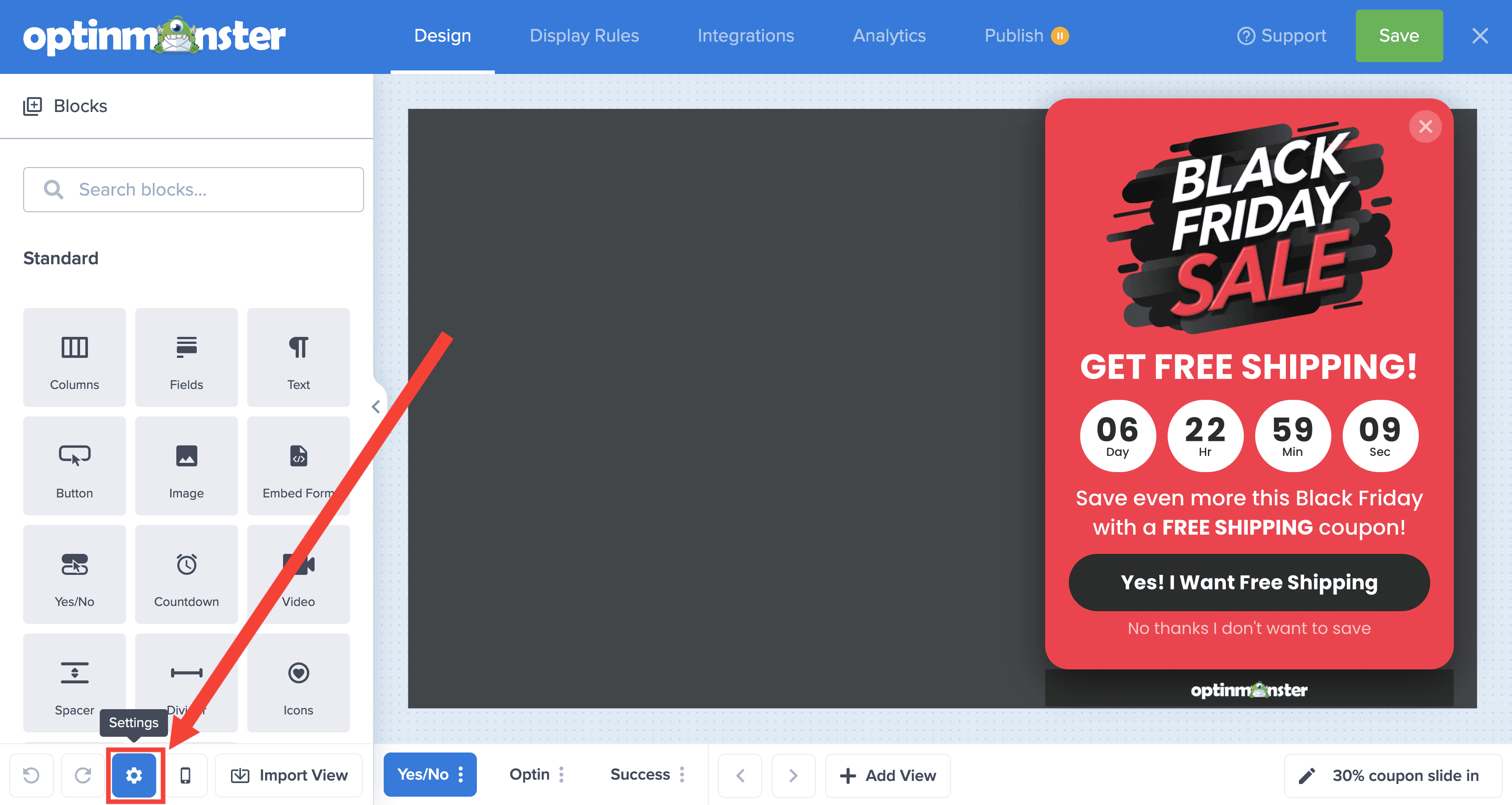Select the Icons block
The width and height of the screenshot is (1512, 805).
coord(298,683)
